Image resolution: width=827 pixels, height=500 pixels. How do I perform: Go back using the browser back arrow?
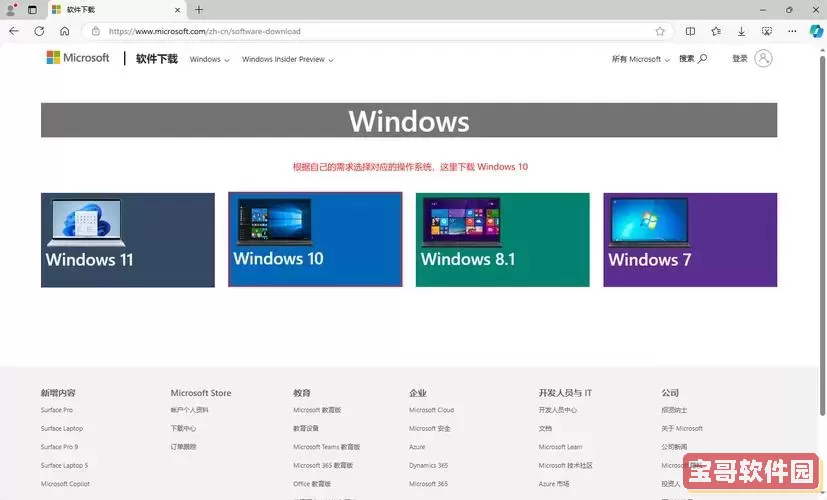pos(14,31)
